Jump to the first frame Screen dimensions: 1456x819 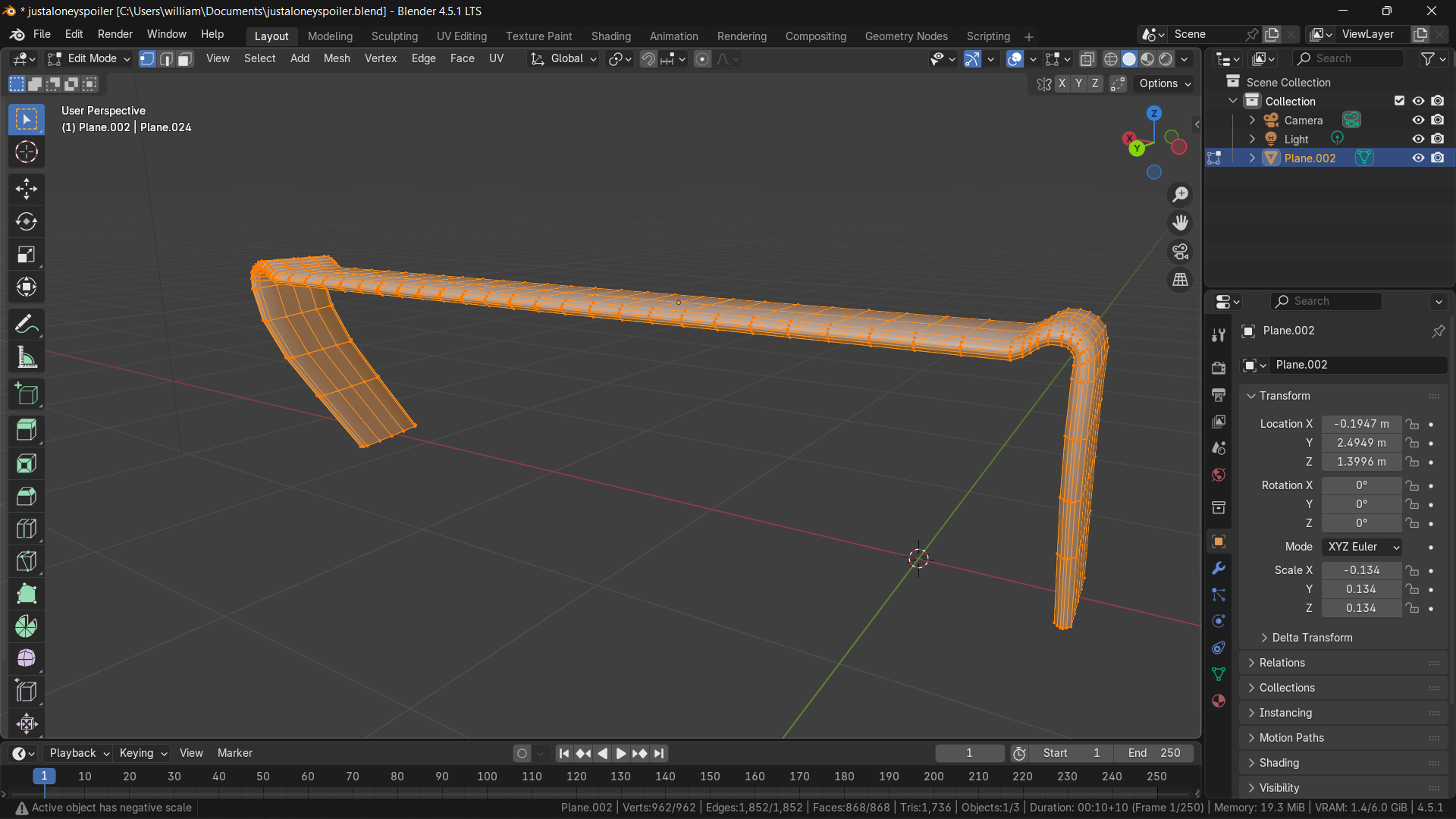click(x=563, y=754)
